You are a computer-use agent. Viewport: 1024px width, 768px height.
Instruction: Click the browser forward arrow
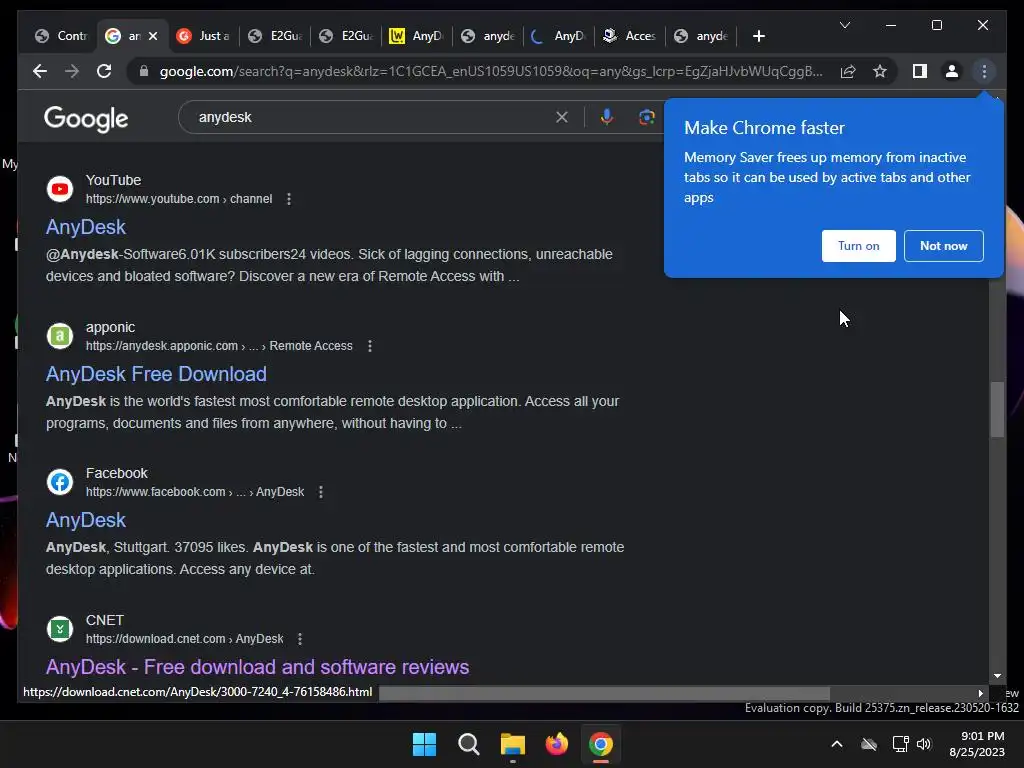coord(72,71)
